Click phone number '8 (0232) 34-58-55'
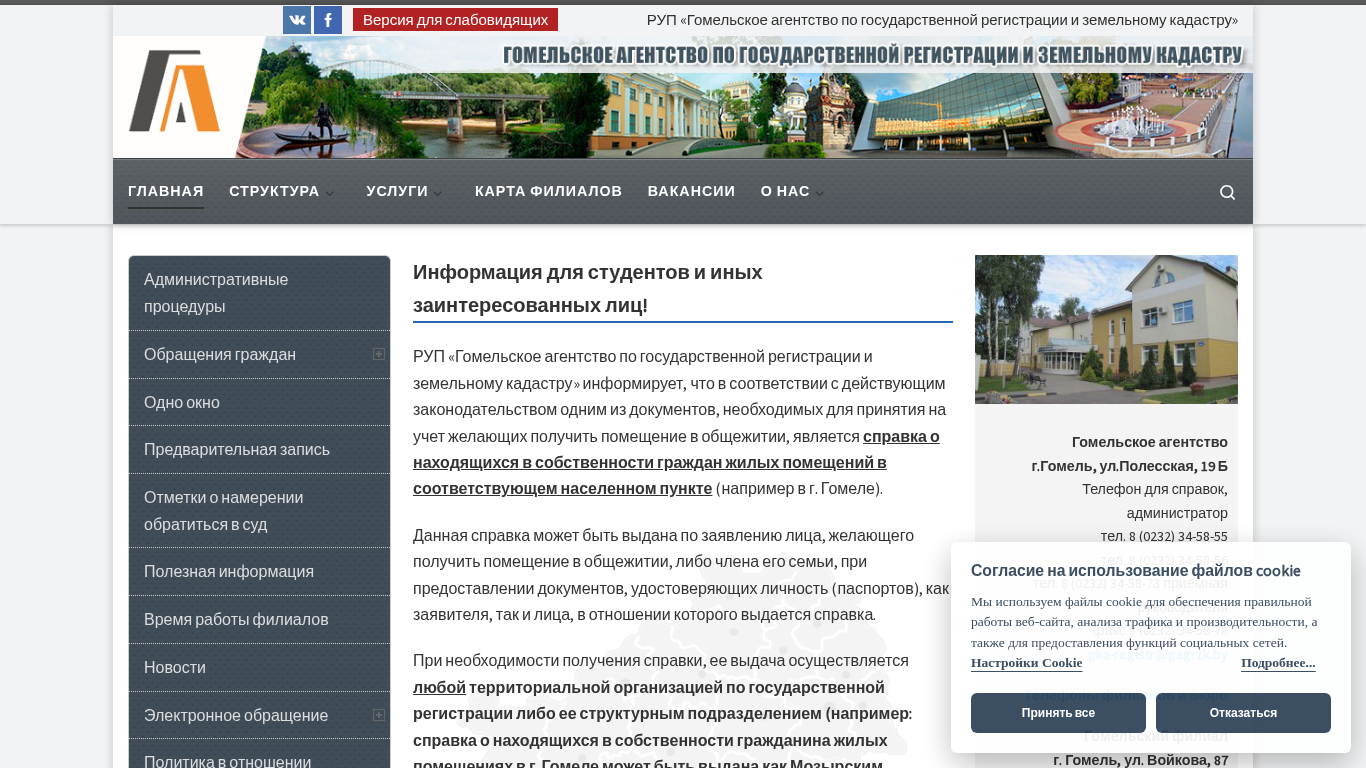This screenshot has width=1366, height=768. pyautogui.click(x=1177, y=536)
